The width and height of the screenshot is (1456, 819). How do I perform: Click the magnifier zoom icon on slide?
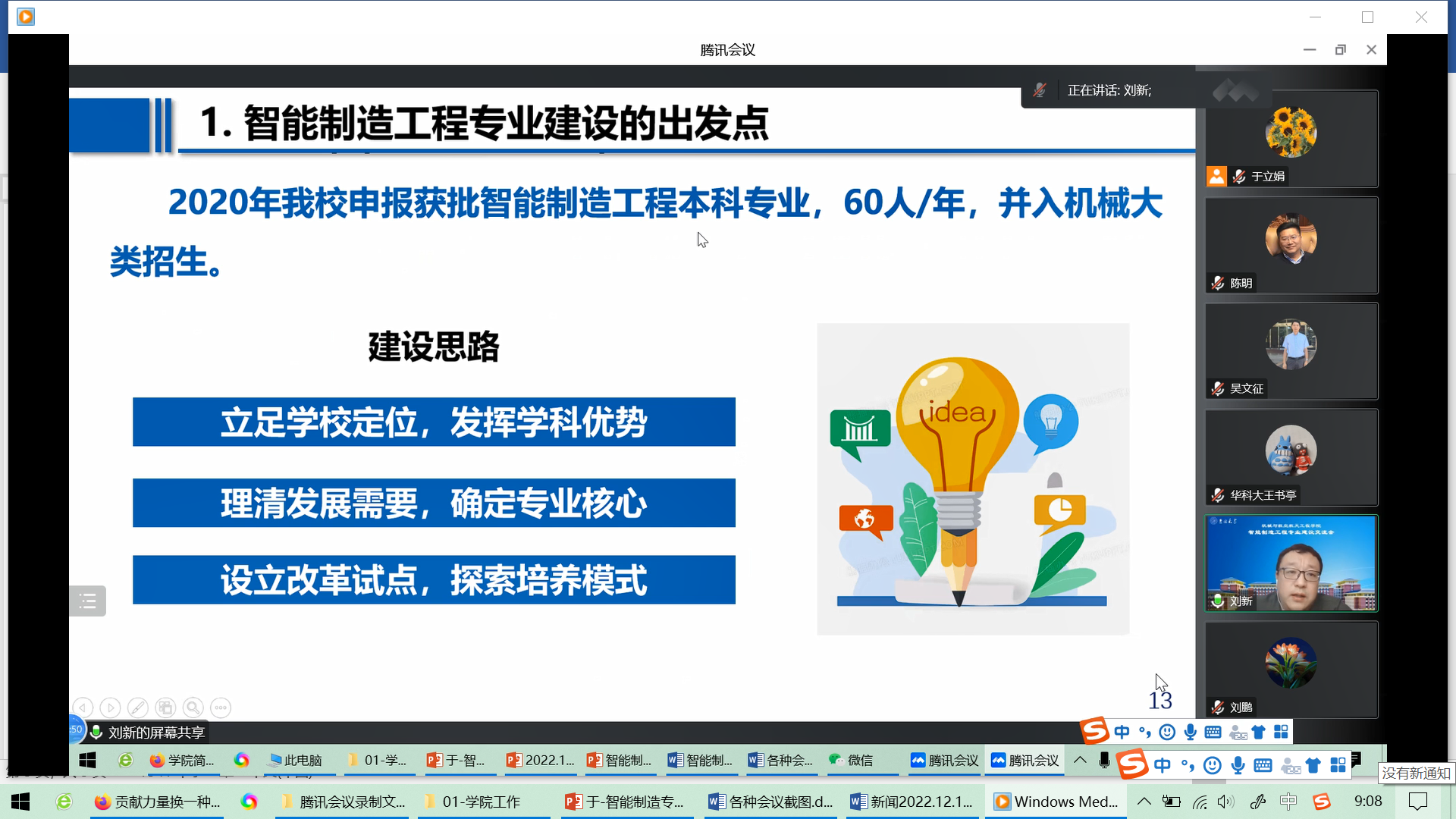[x=193, y=708]
